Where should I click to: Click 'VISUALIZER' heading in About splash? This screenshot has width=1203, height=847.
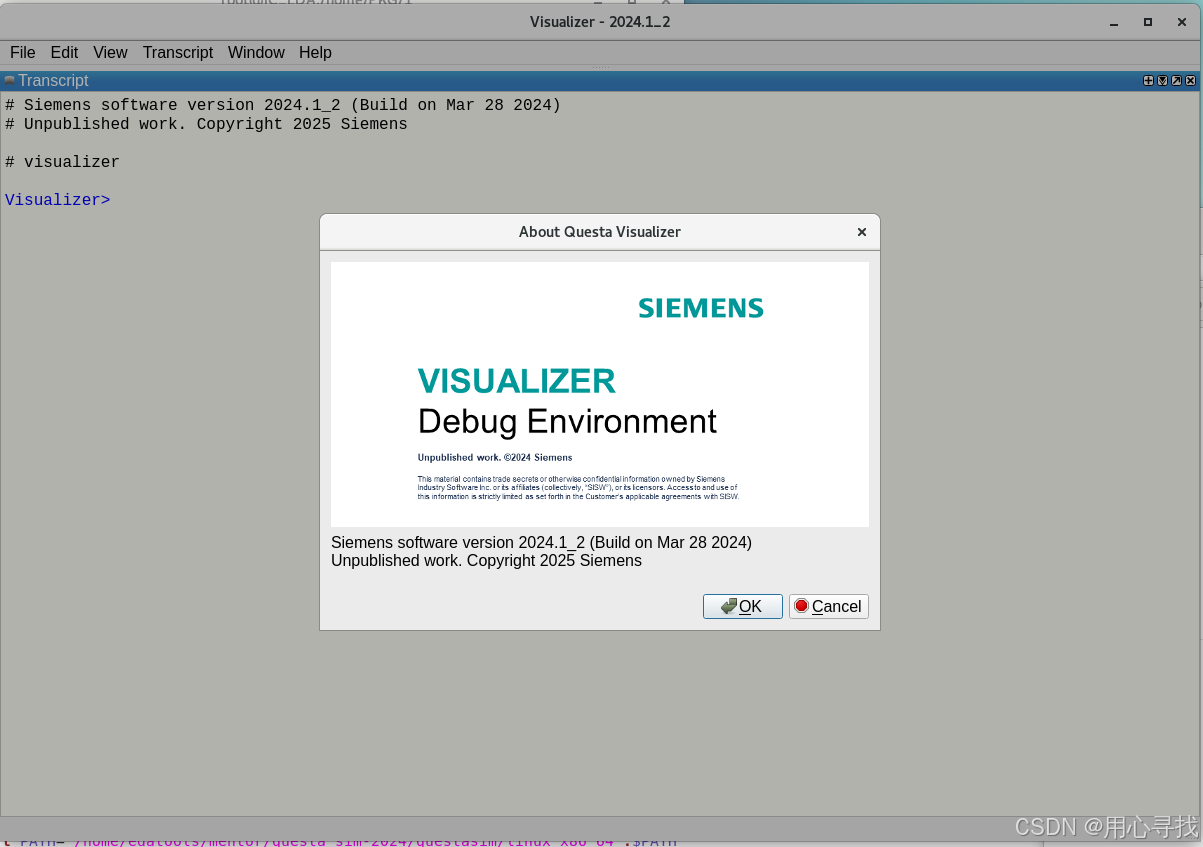(x=516, y=381)
